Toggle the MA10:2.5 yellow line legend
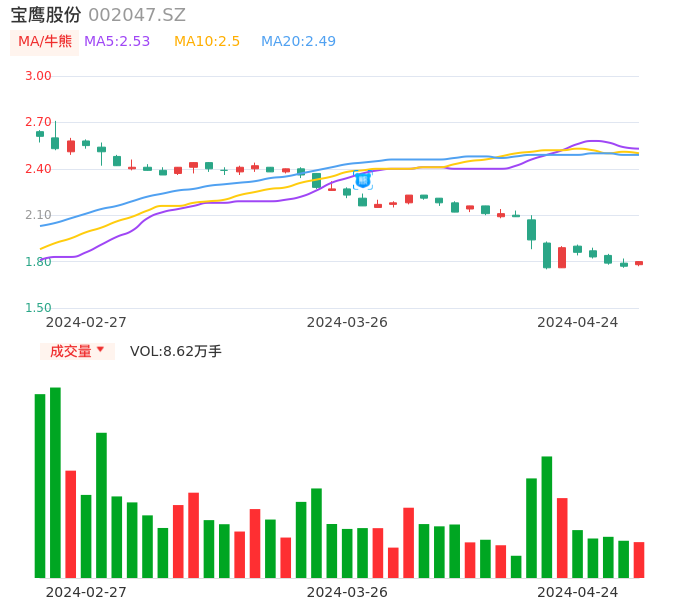Viewport: 686px width, 606px height. [207, 42]
